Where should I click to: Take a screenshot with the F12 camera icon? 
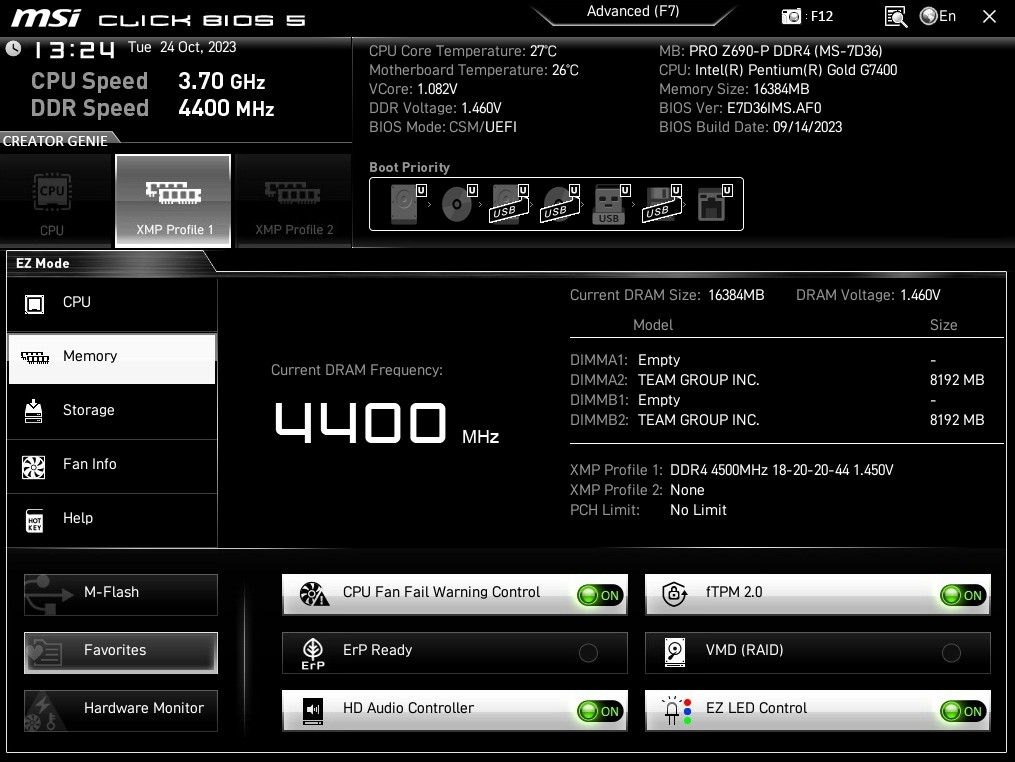coord(791,16)
